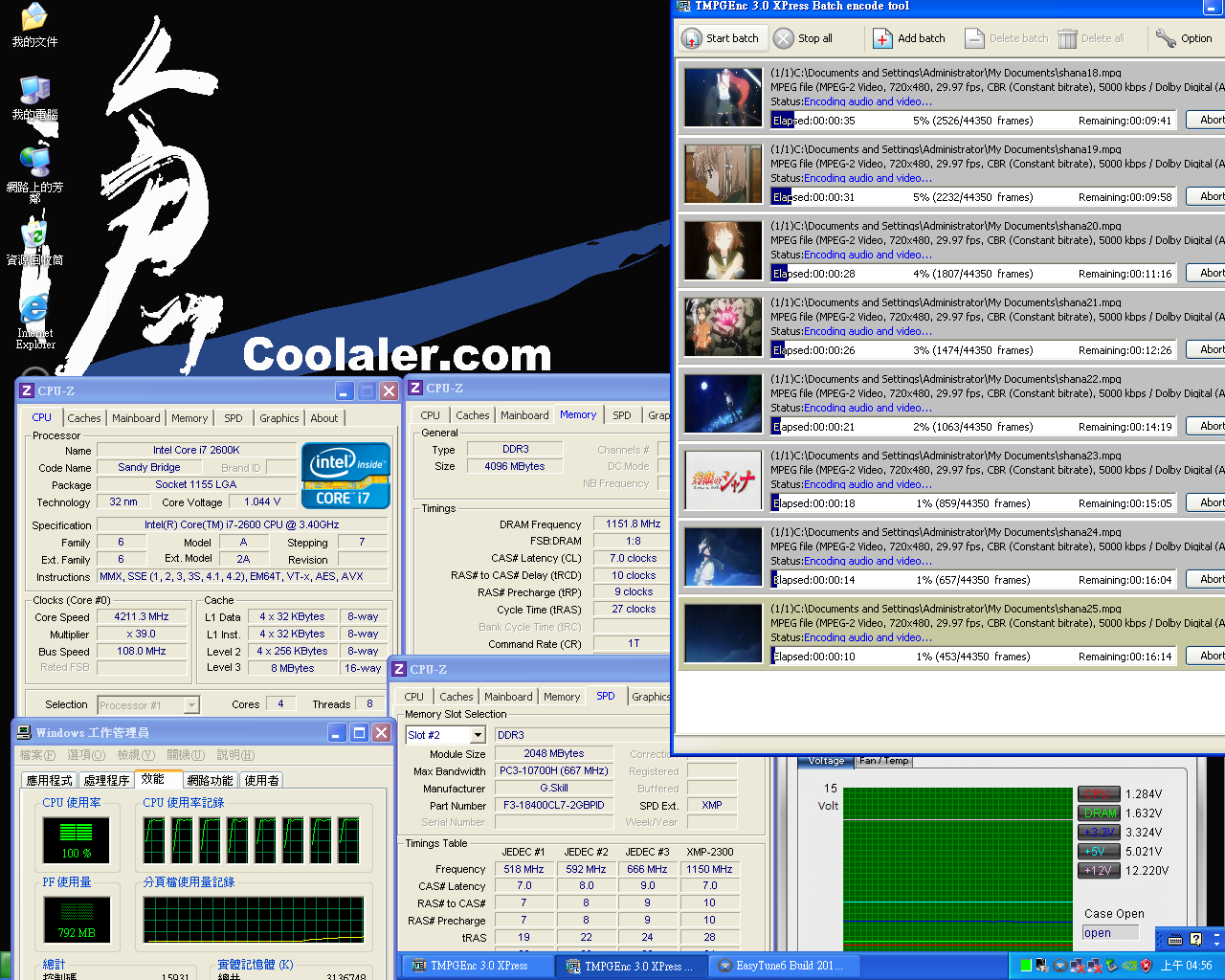1225x980 pixels.
Task: Click the taskbar clock 上午 04:56
Action: (1186, 966)
